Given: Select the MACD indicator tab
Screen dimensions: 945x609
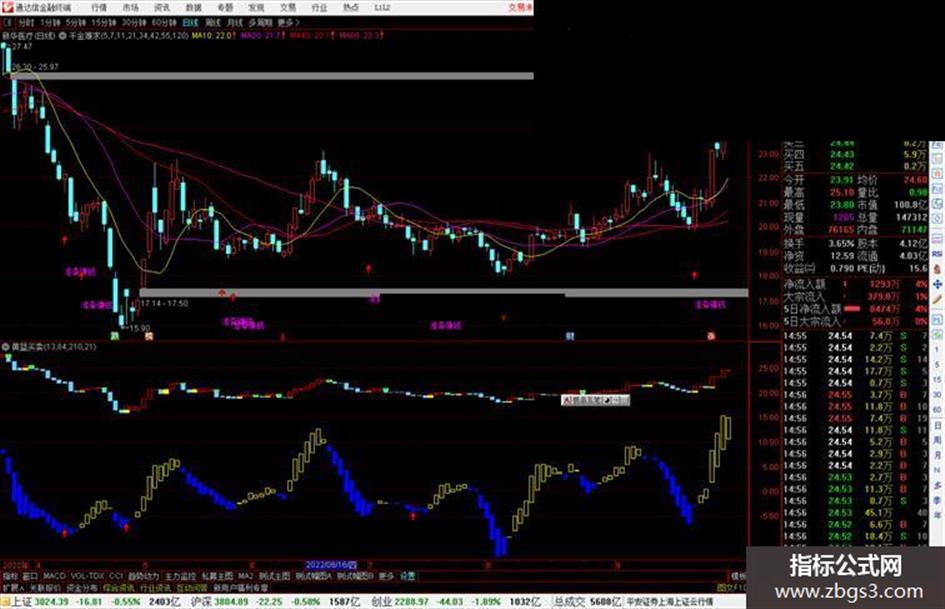Looking at the screenshot, I should pos(54,576).
